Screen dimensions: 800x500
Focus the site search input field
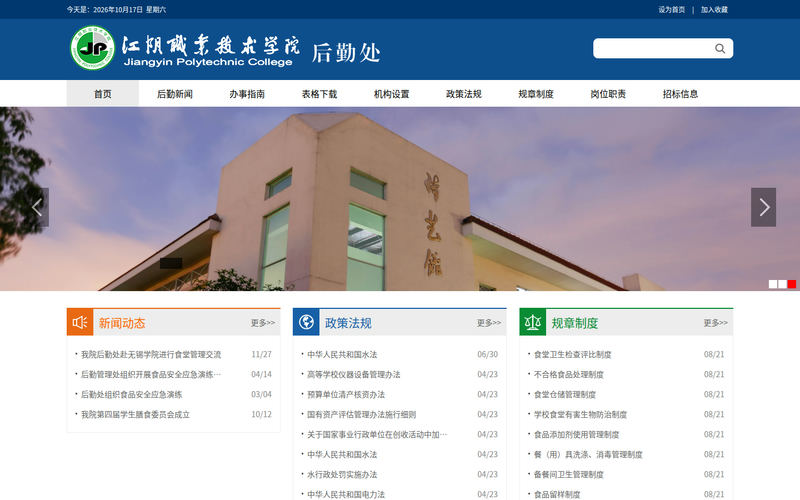coord(654,48)
